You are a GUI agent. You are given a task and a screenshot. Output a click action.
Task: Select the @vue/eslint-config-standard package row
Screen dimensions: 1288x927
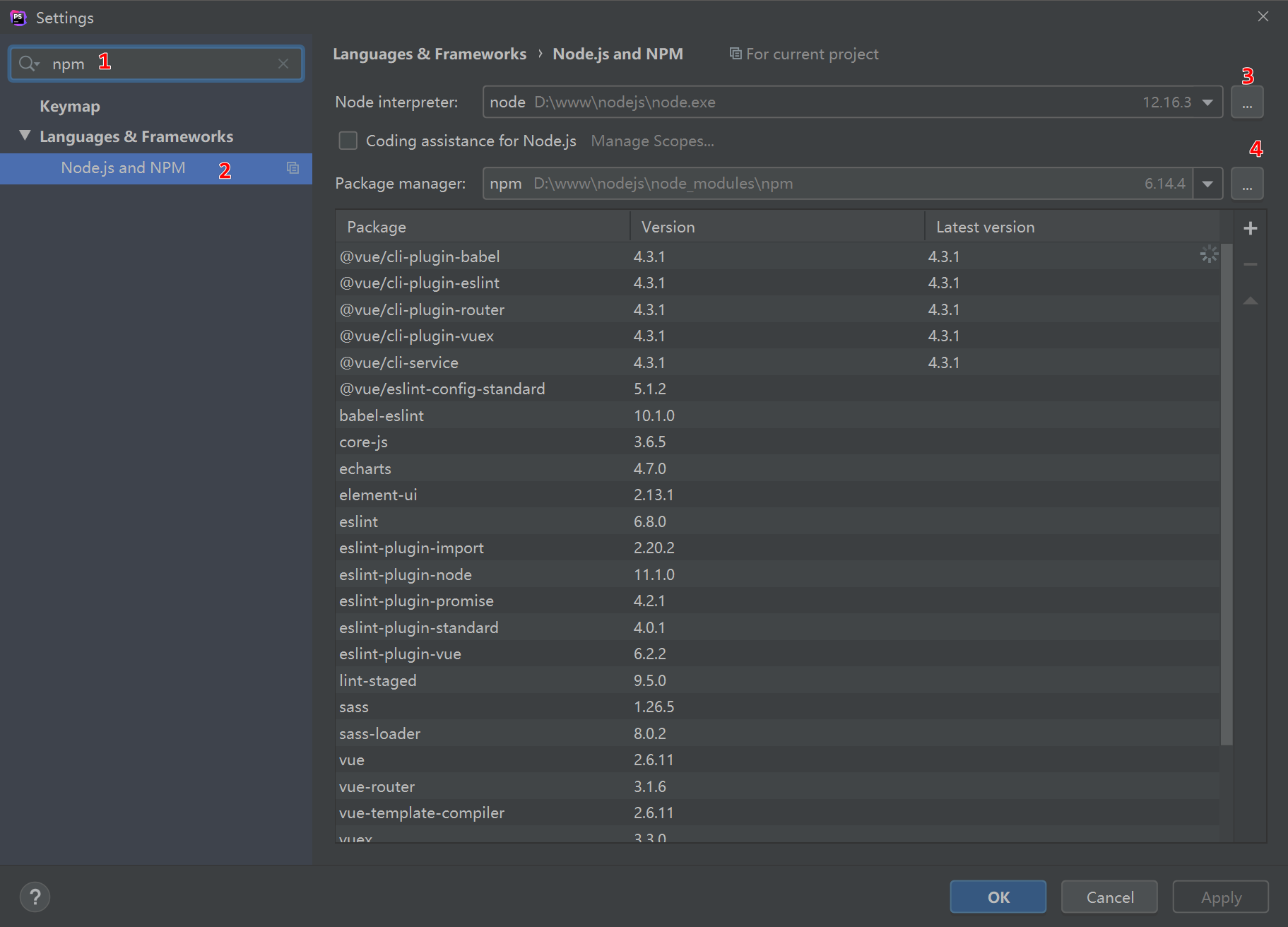coord(778,389)
